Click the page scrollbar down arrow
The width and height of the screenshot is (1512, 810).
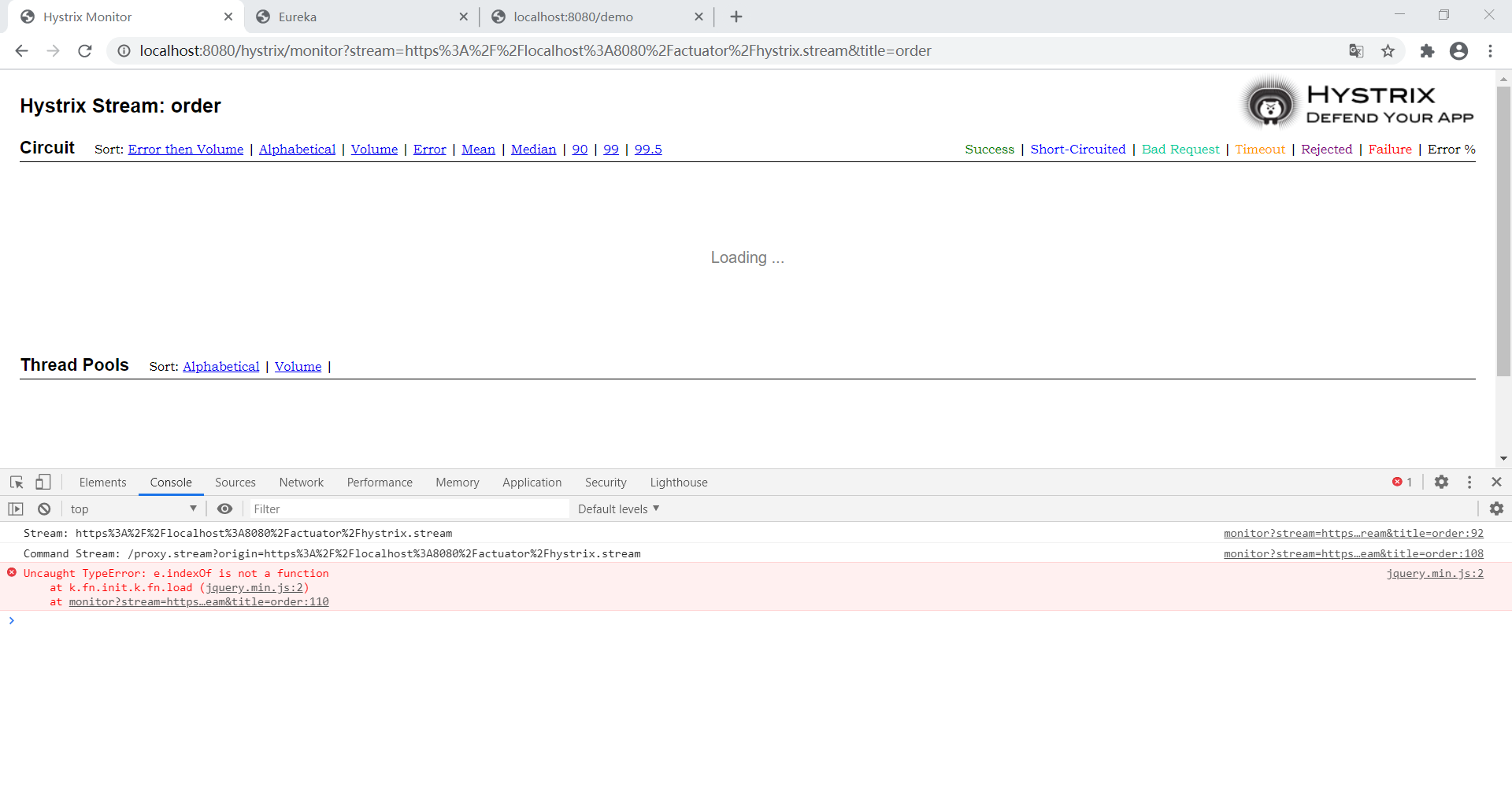tap(1503, 458)
